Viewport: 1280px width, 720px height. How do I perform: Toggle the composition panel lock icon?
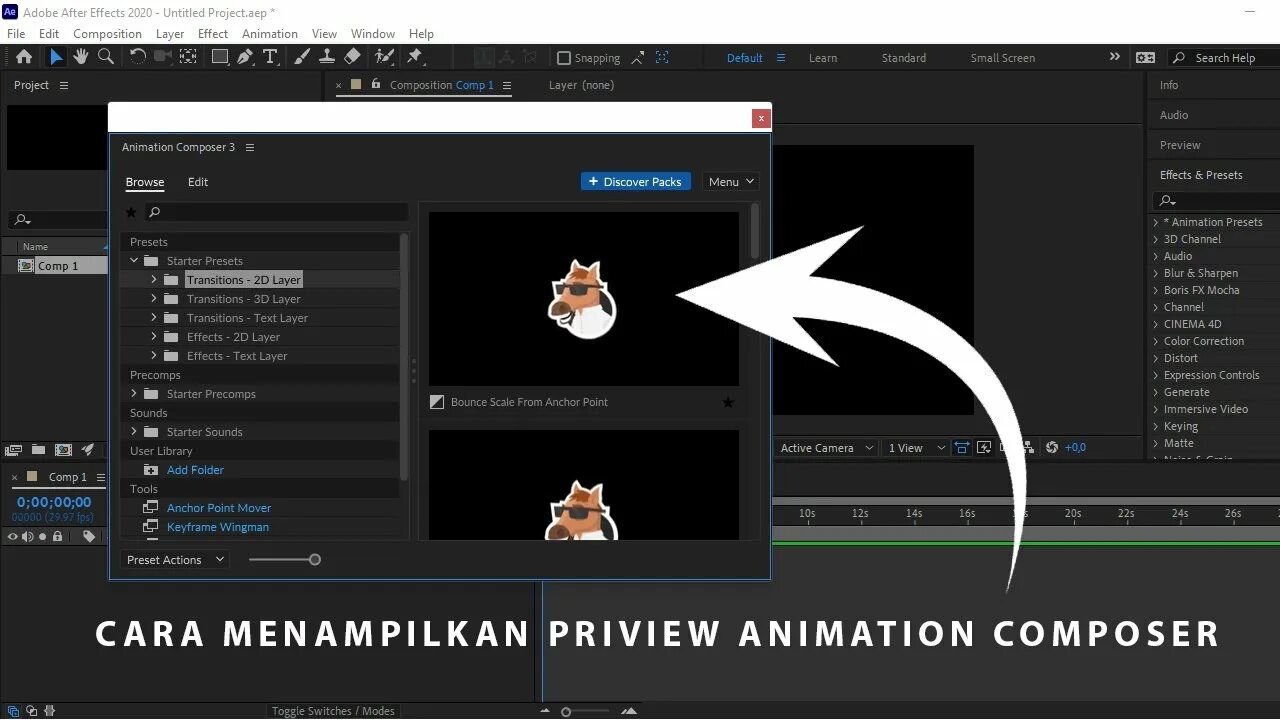[376, 85]
